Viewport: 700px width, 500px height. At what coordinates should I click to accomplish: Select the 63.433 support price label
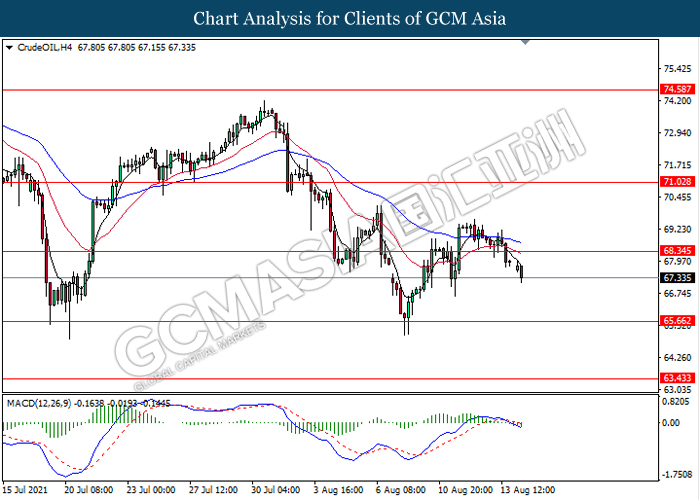677,378
